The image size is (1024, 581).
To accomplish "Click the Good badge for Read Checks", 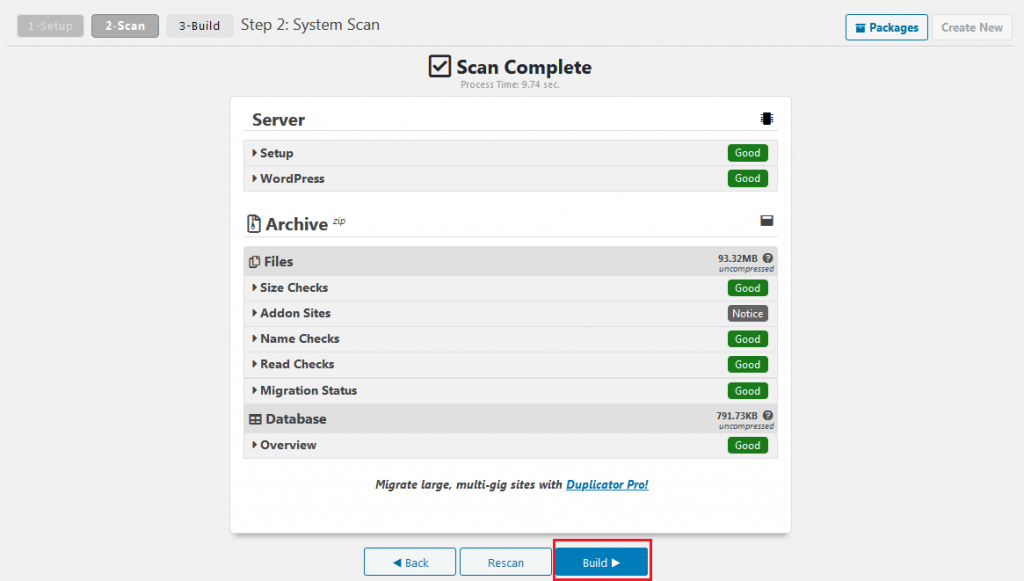I will pos(748,364).
